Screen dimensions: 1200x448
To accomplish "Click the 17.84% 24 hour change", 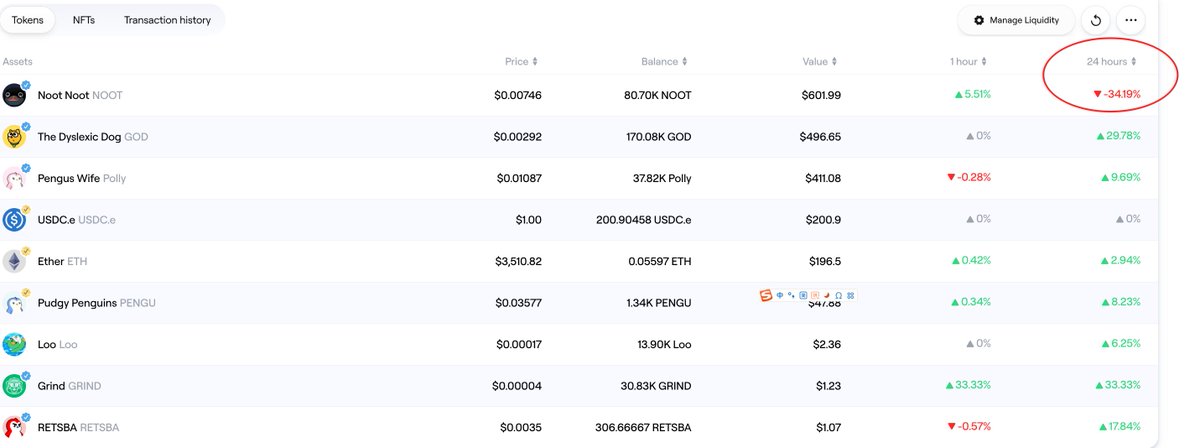I will pyautogui.click(x=1120, y=427).
